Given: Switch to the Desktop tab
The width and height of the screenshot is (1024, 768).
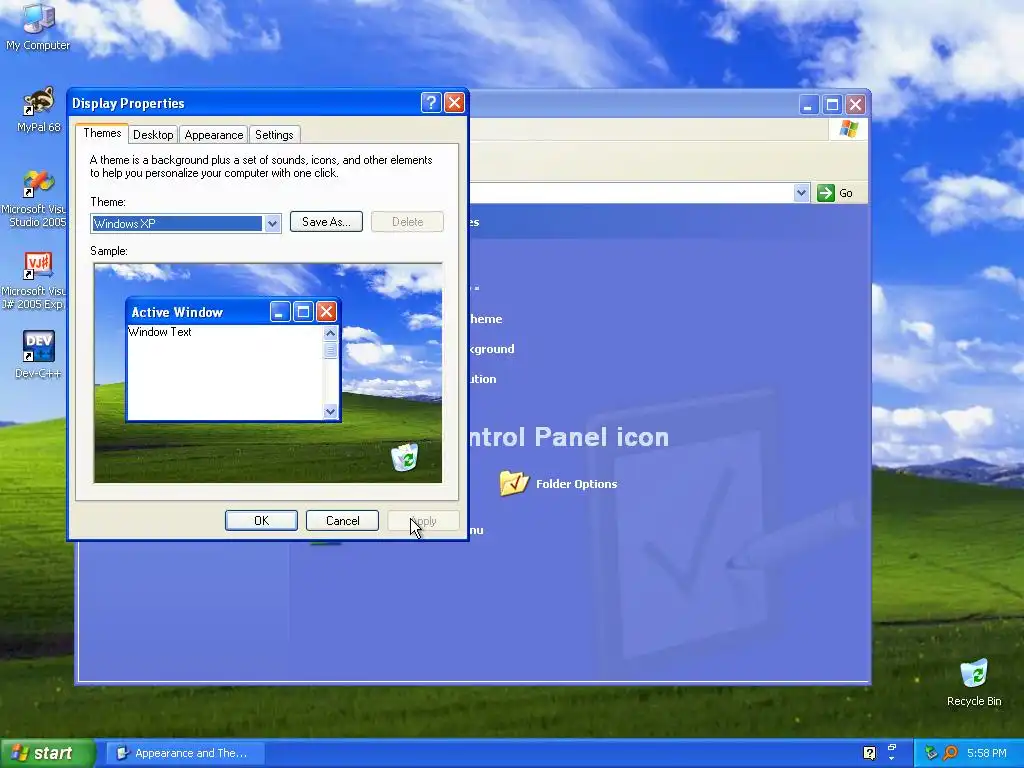Looking at the screenshot, I should 153,135.
